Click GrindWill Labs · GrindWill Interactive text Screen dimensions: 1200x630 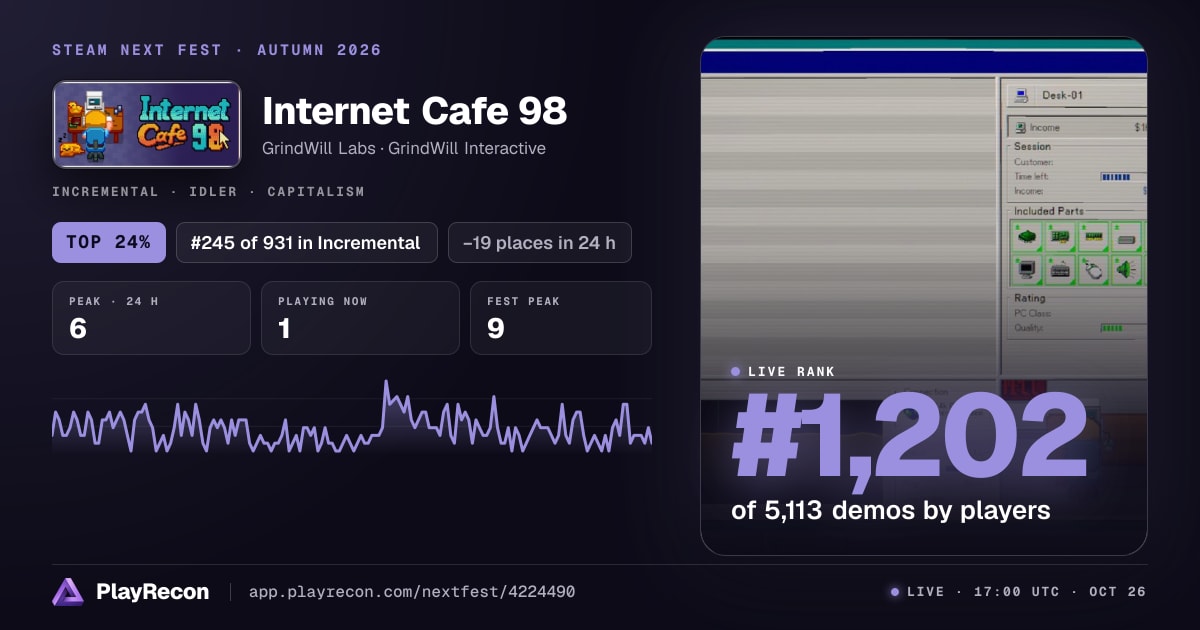(404, 148)
